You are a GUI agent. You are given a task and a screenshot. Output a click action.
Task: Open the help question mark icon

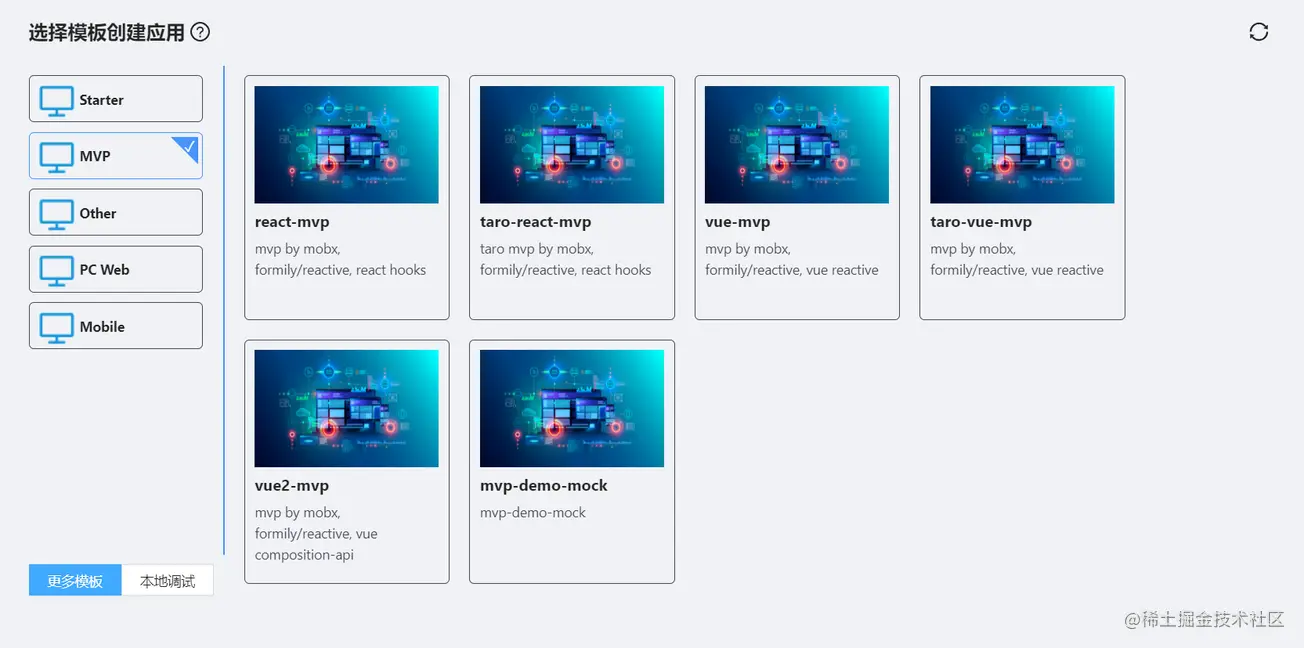200,32
